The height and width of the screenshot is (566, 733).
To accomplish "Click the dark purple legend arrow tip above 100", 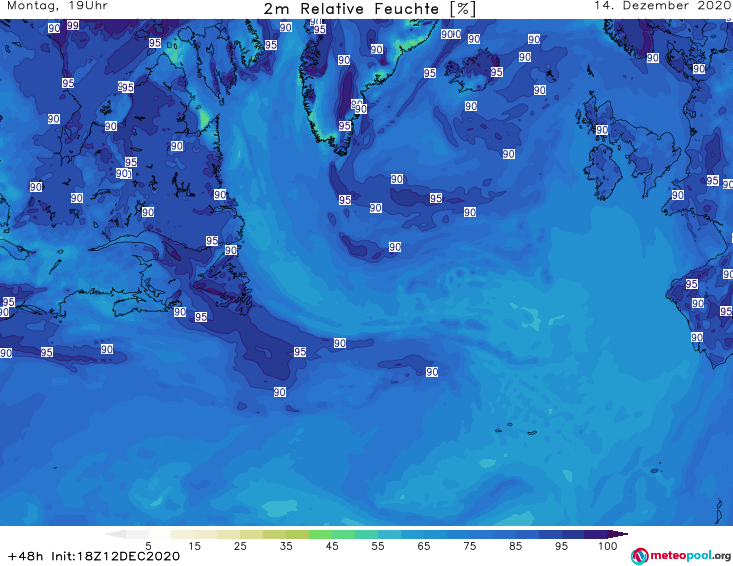I will click(618, 534).
